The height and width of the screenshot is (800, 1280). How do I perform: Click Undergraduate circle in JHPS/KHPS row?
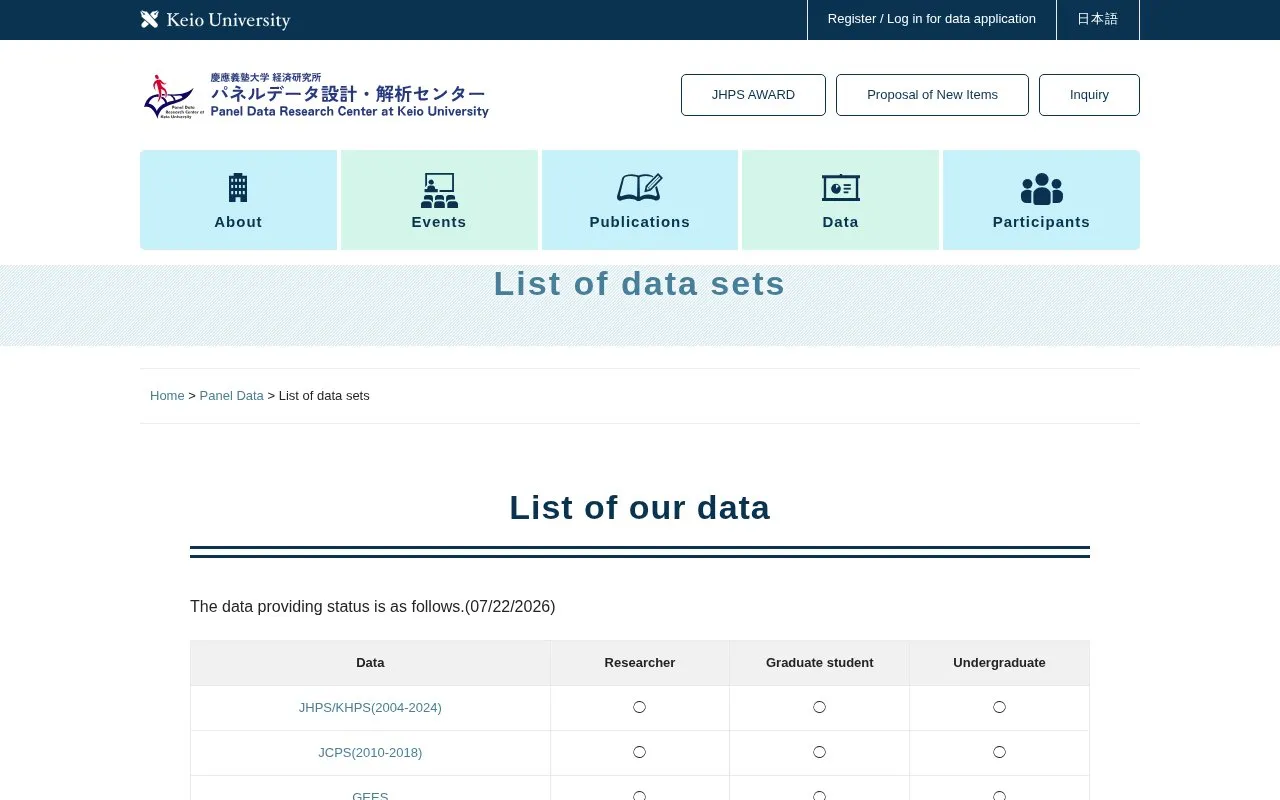(1000, 707)
